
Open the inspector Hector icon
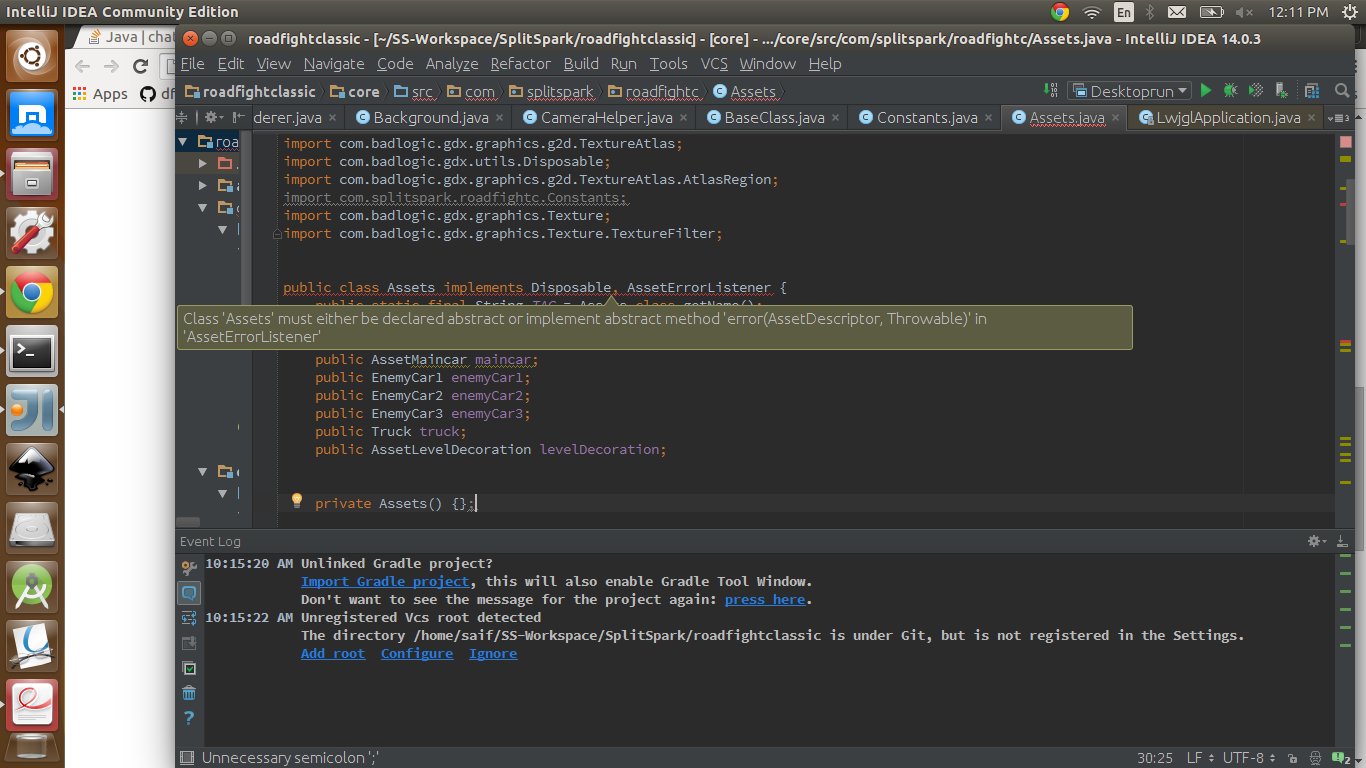[x=1316, y=758]
